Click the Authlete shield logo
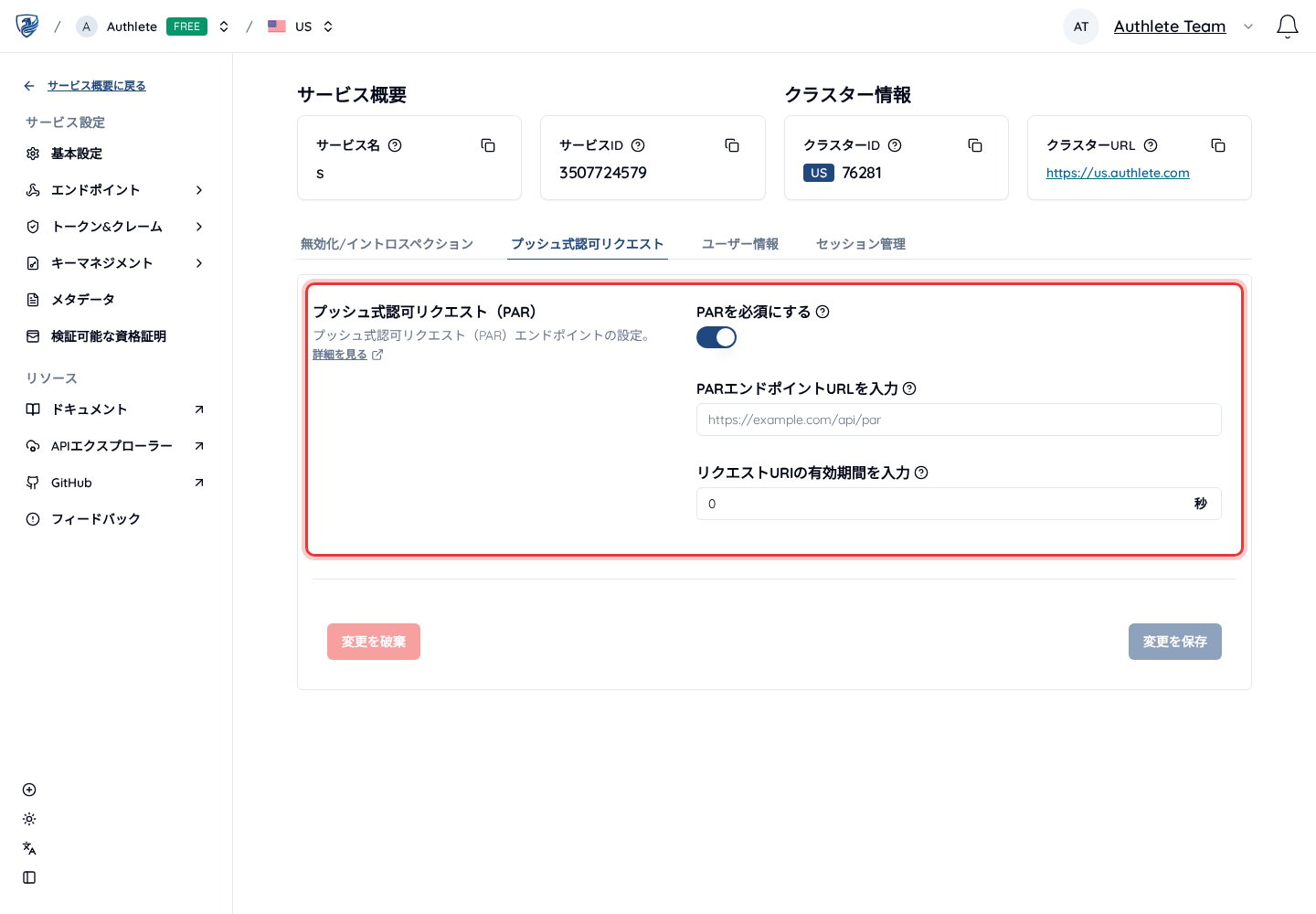This screenshot has height=914, width=1316. (x=27, y=26)
